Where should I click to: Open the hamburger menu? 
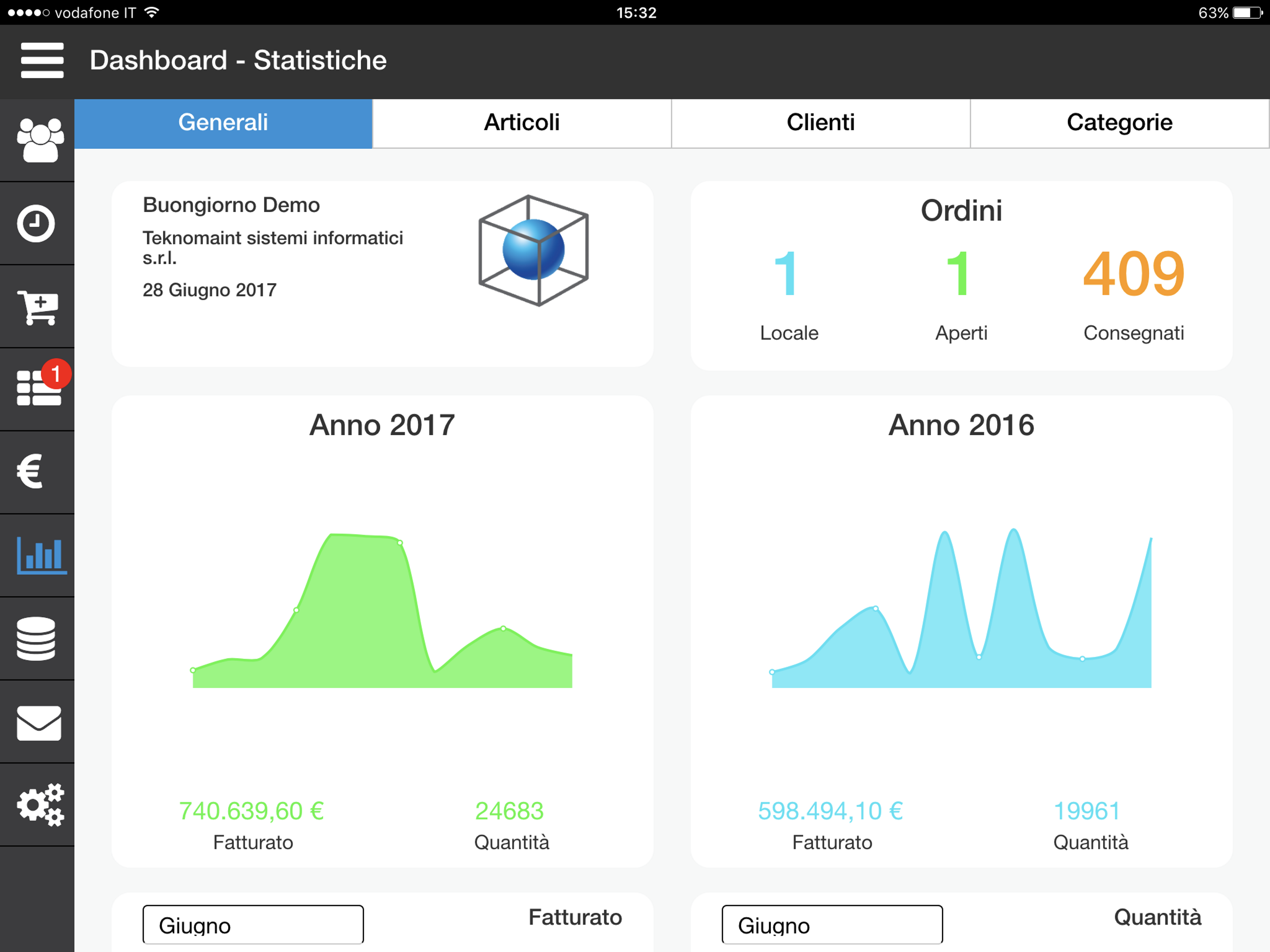coord(42,60)
